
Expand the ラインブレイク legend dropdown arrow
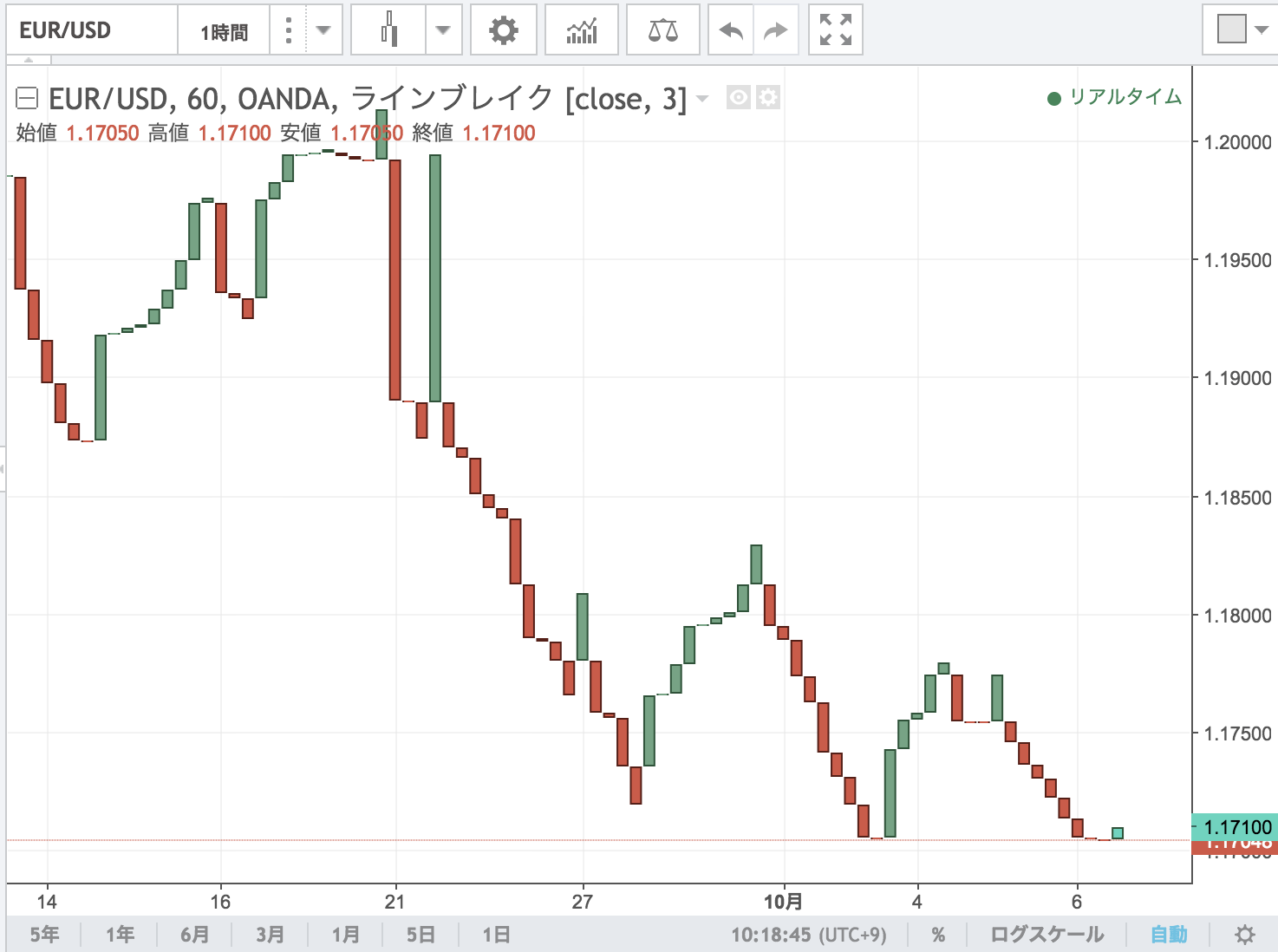pos(702,99)
